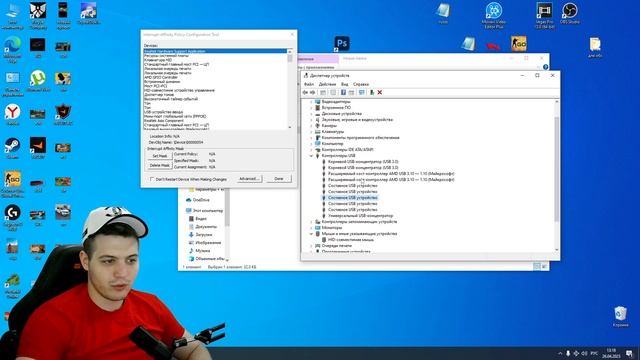Viewport: 640px width, 360px height.
Task: Click the Advanced... button
Action: coord(249,179)
